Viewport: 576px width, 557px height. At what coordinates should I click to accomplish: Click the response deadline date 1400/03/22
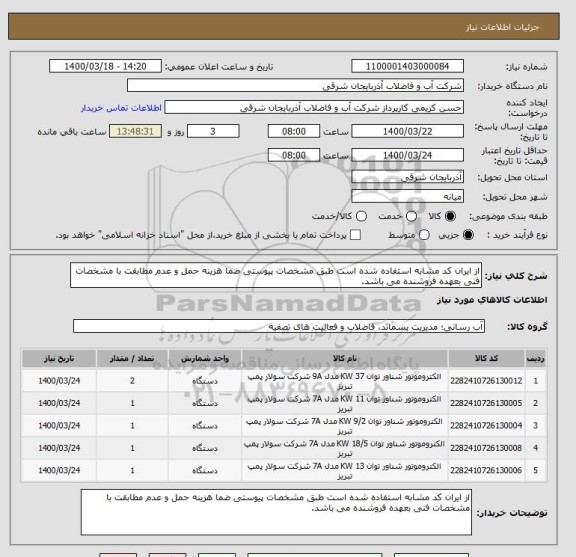(x=407, y=131)
